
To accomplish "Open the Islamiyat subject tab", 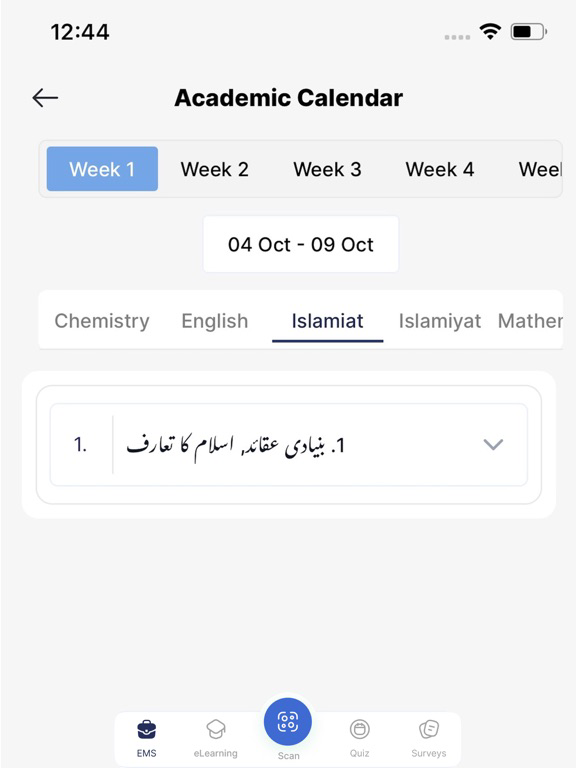I will tap(440, 321).
